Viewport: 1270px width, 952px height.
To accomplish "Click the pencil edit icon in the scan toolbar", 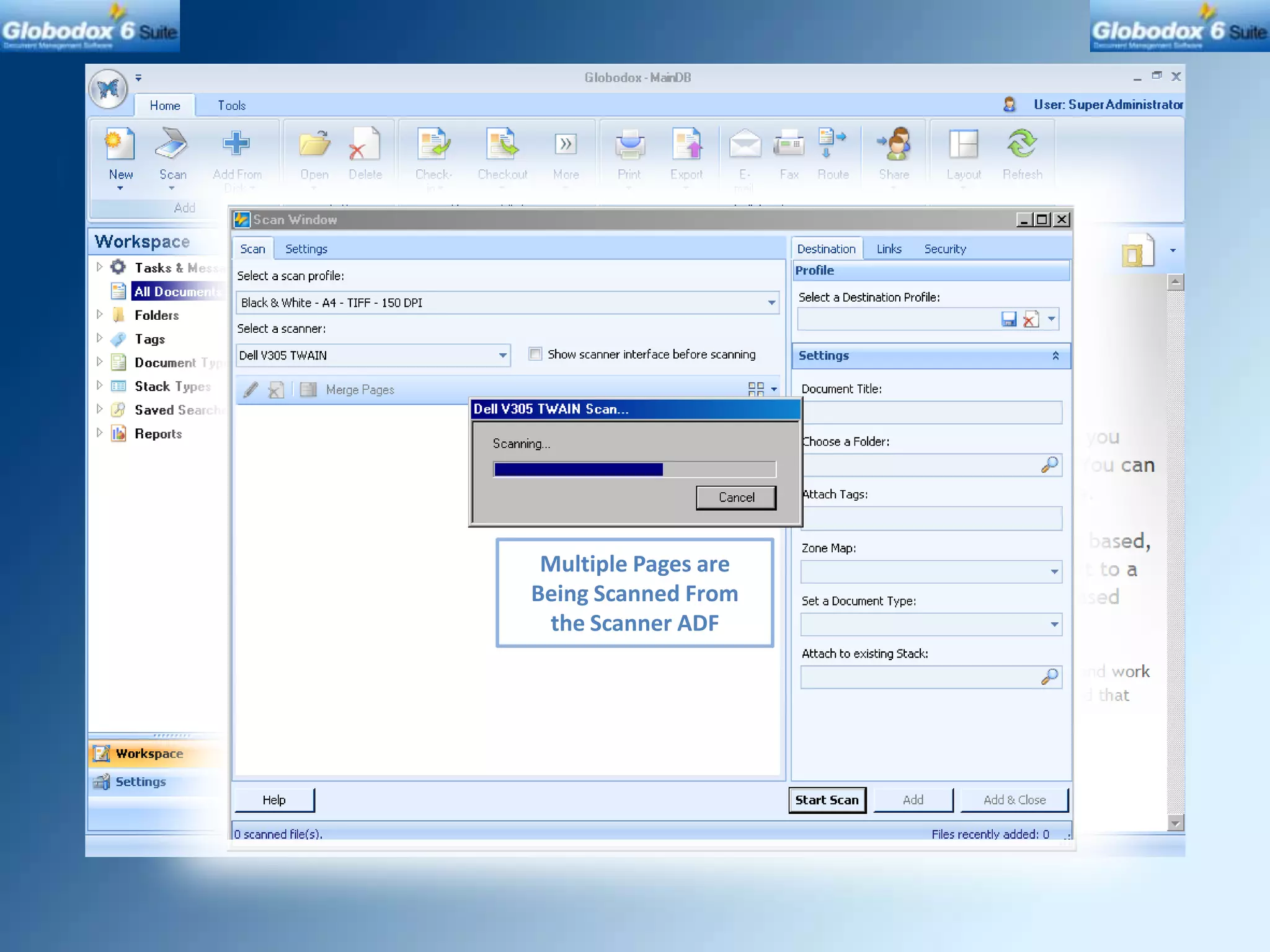I will pos(251,390).
